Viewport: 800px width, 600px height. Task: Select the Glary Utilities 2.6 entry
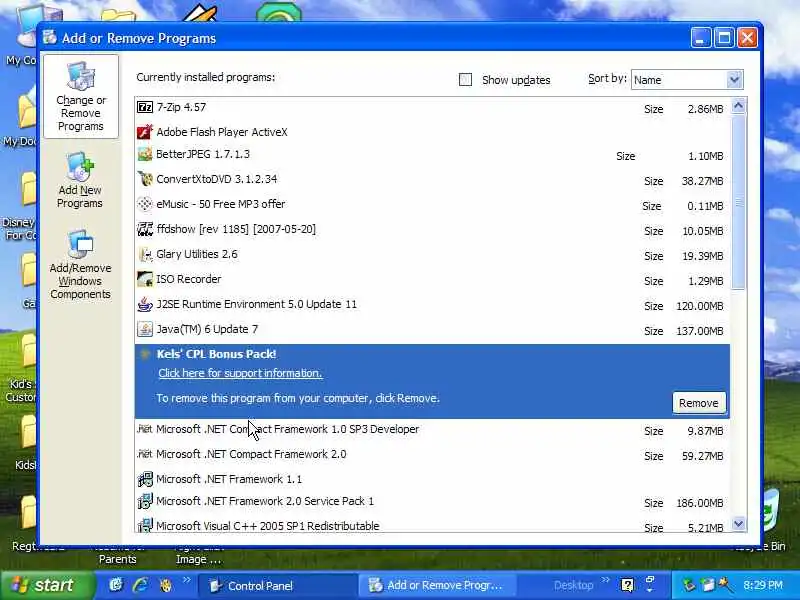(x=433, y=255)
